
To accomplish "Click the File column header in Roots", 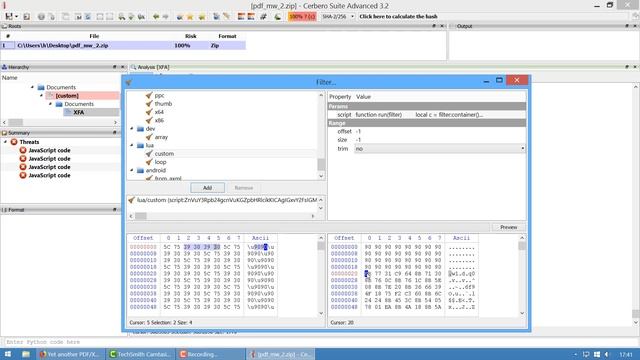I will point(94,36).
